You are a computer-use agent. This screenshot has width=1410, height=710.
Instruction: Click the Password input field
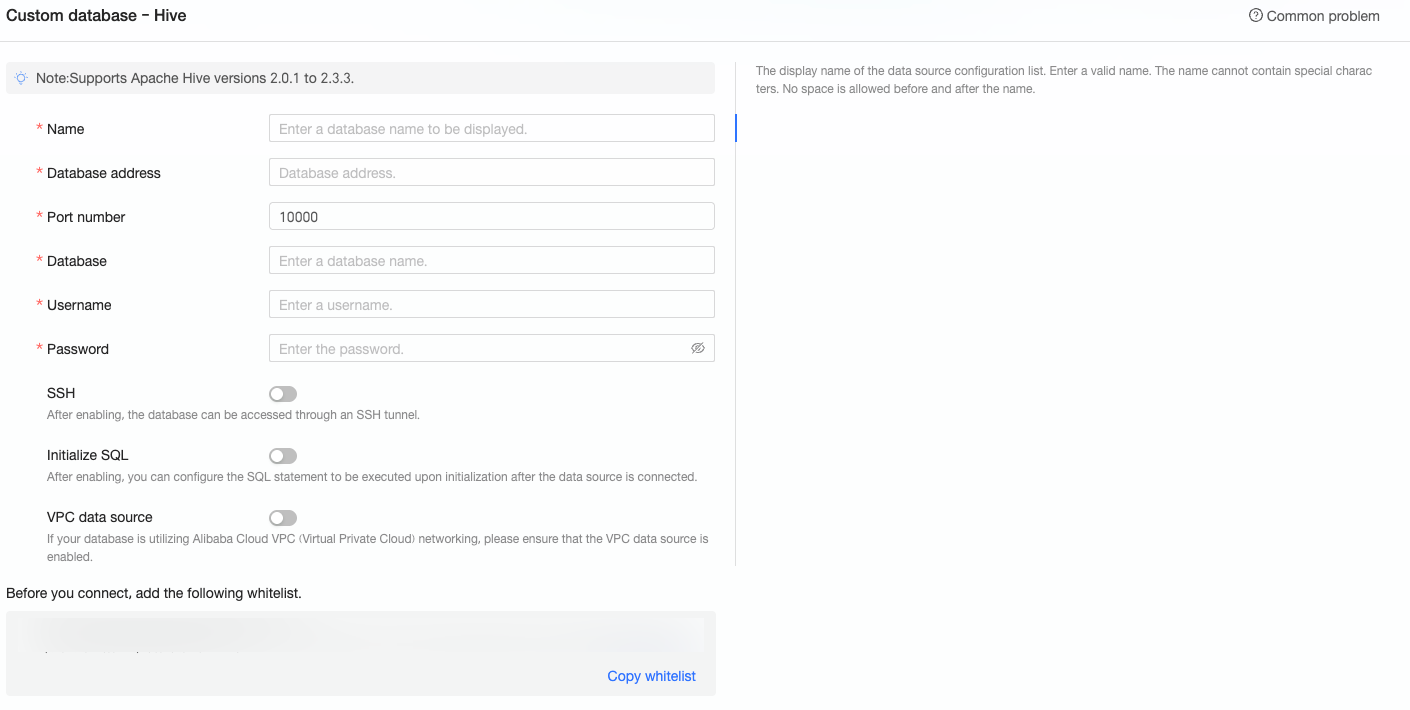(492, 348)
